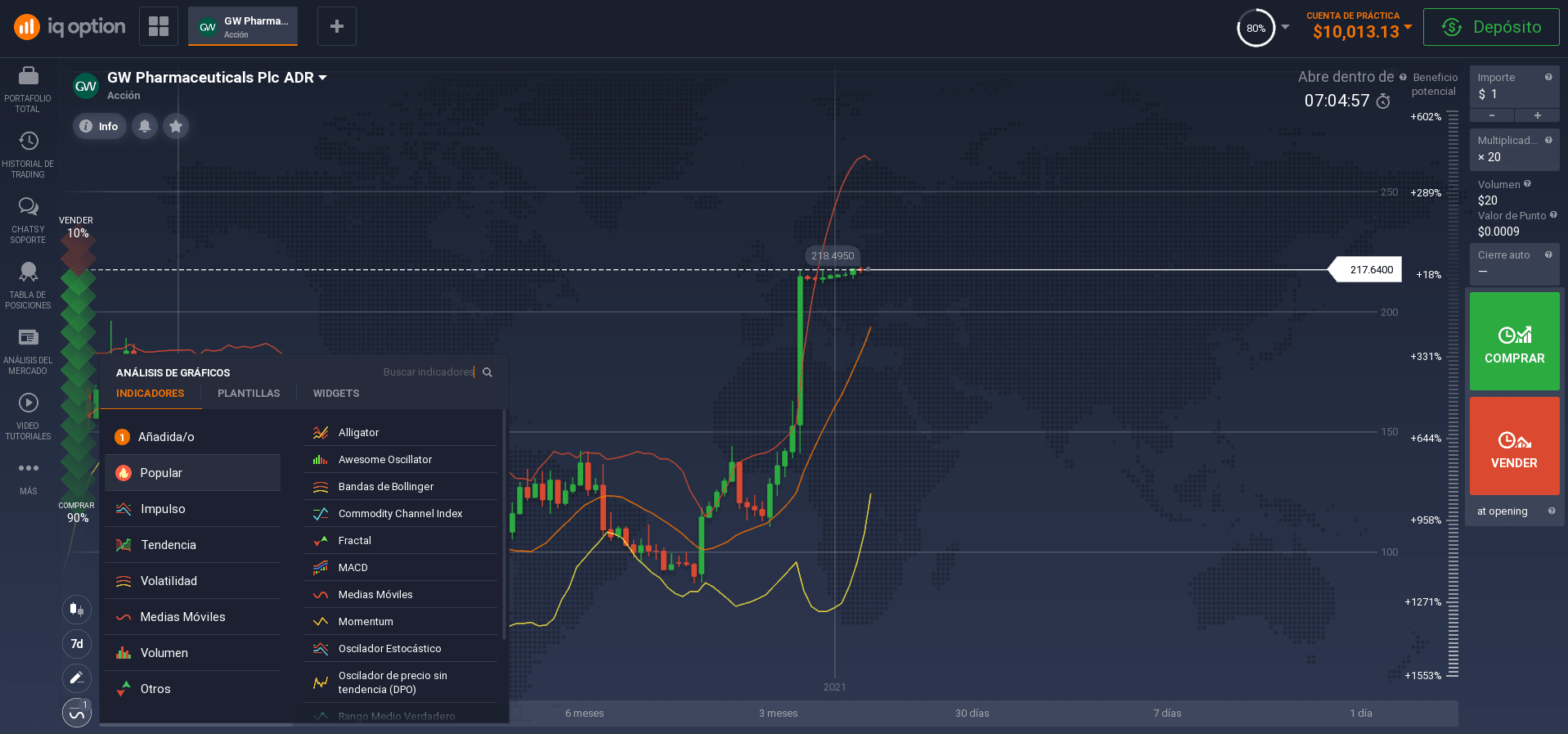Image resolution: width=1568 pixels, height=734 pixels.
Task: Click the Multiplicador help icon
Action: pyautogui.click(x=1548, y=141)
